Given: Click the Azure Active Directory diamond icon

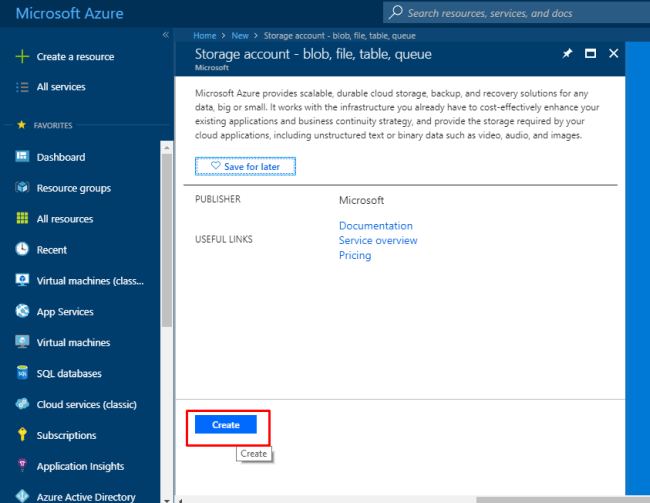Looking at the screenshot, I should pos(22,496).
